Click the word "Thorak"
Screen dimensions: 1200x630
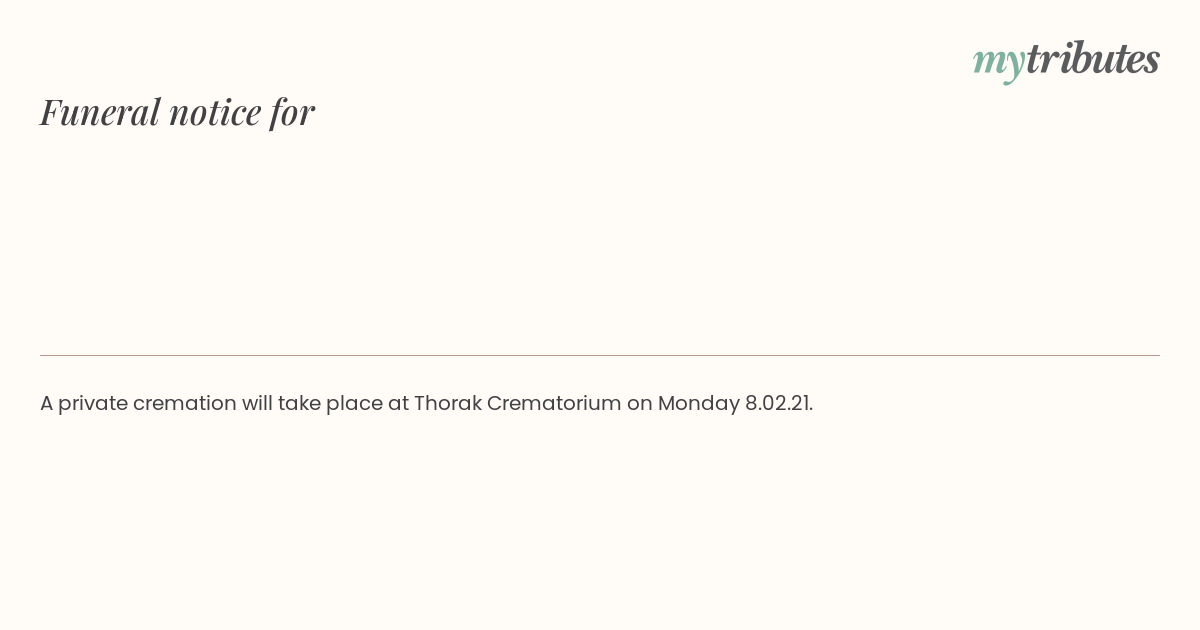tap(447, 403)
